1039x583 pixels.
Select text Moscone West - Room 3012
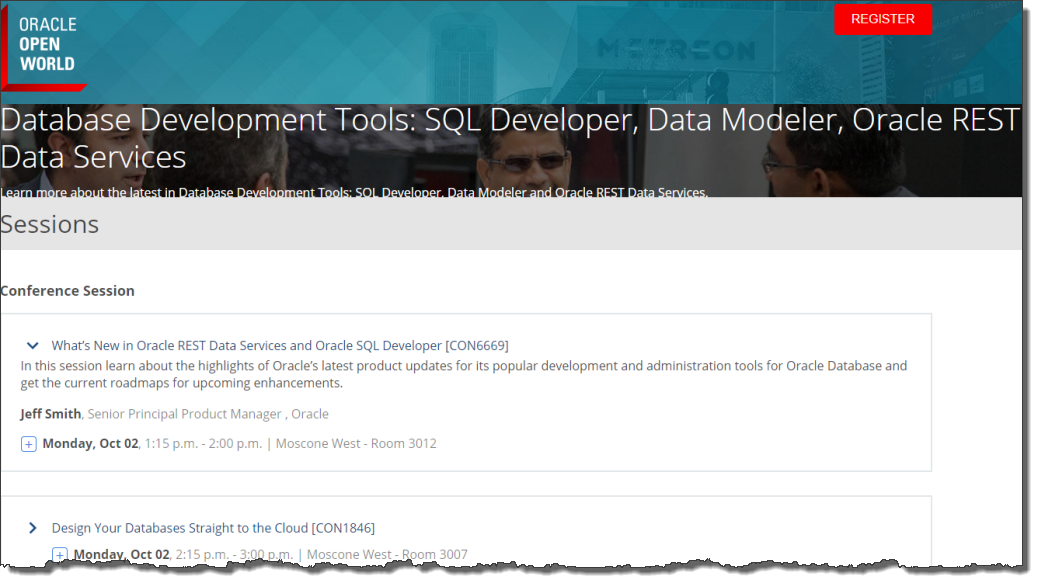coord(356,443)
